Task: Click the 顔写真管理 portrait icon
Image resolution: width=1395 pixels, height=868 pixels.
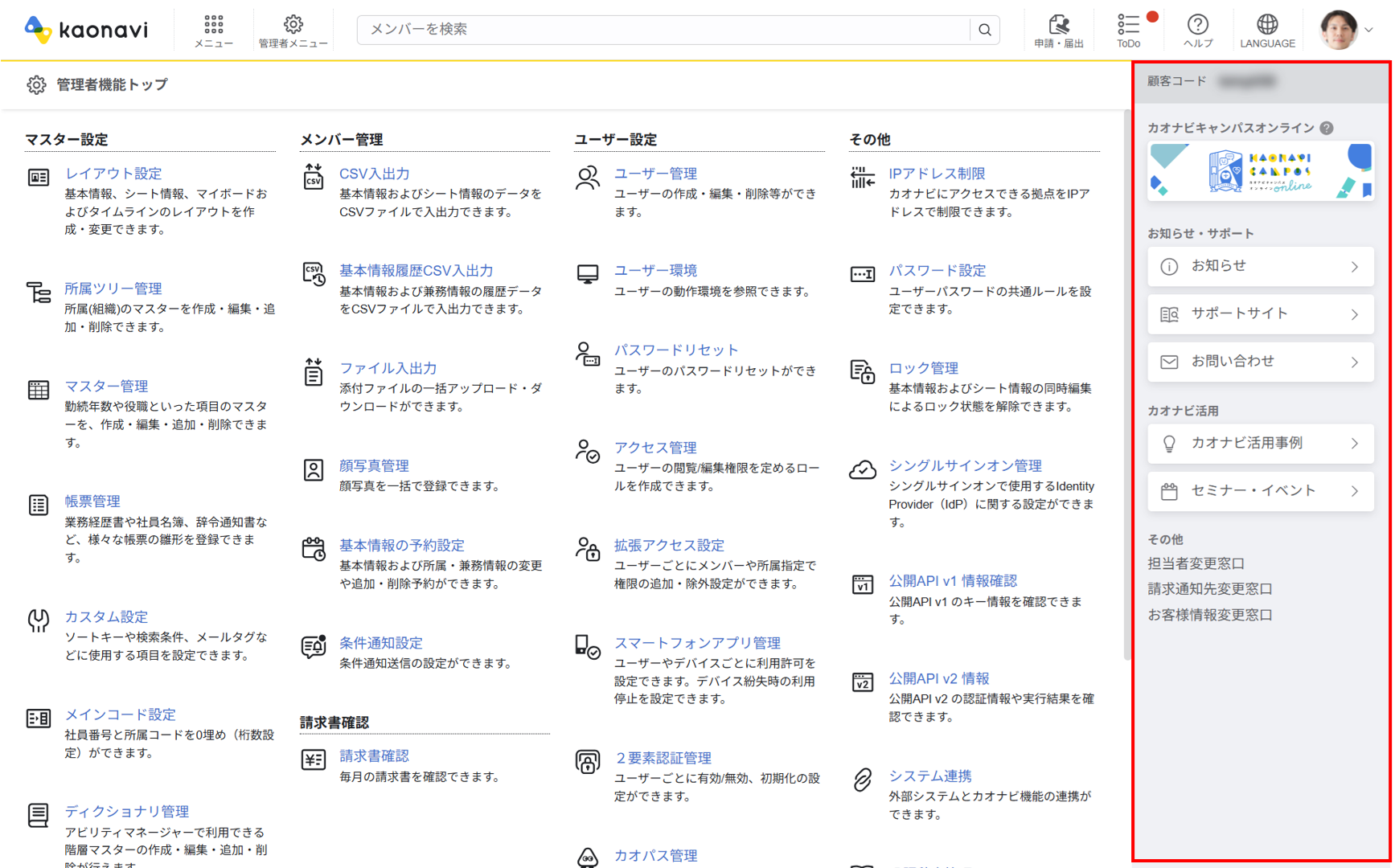Action: 314,470
